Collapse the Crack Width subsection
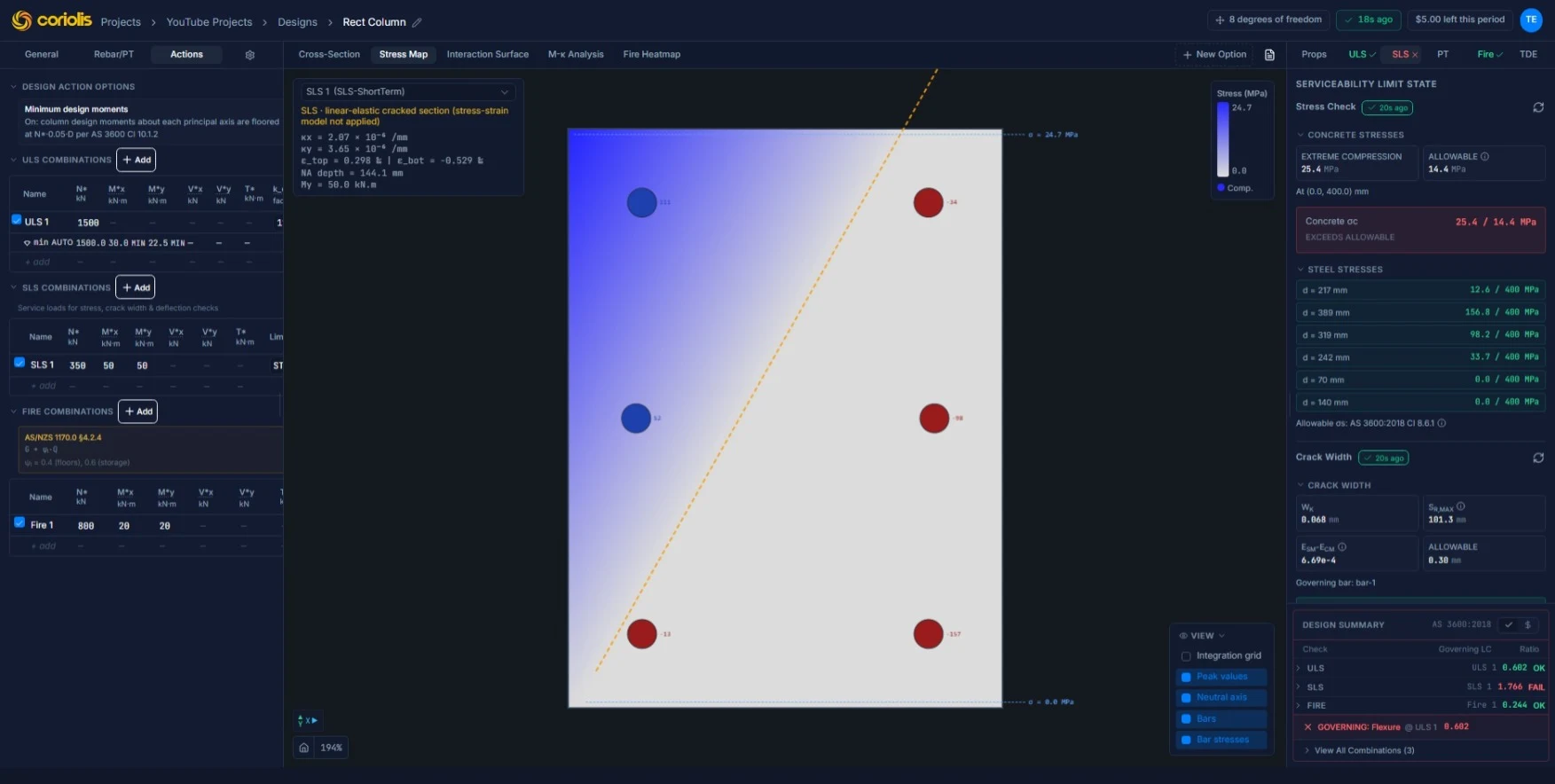 tap(1300, 486)
